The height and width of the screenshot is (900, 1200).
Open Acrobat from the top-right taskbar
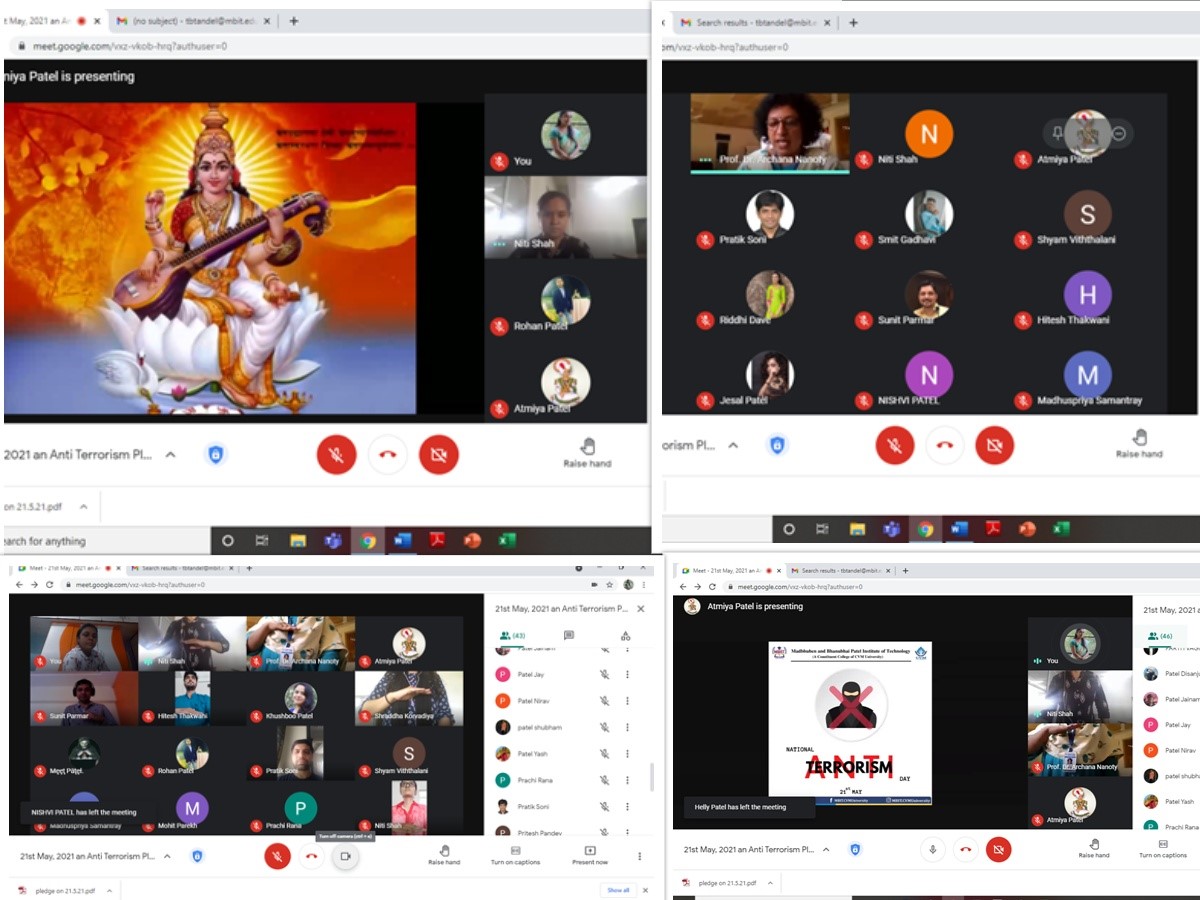[993, 529]
